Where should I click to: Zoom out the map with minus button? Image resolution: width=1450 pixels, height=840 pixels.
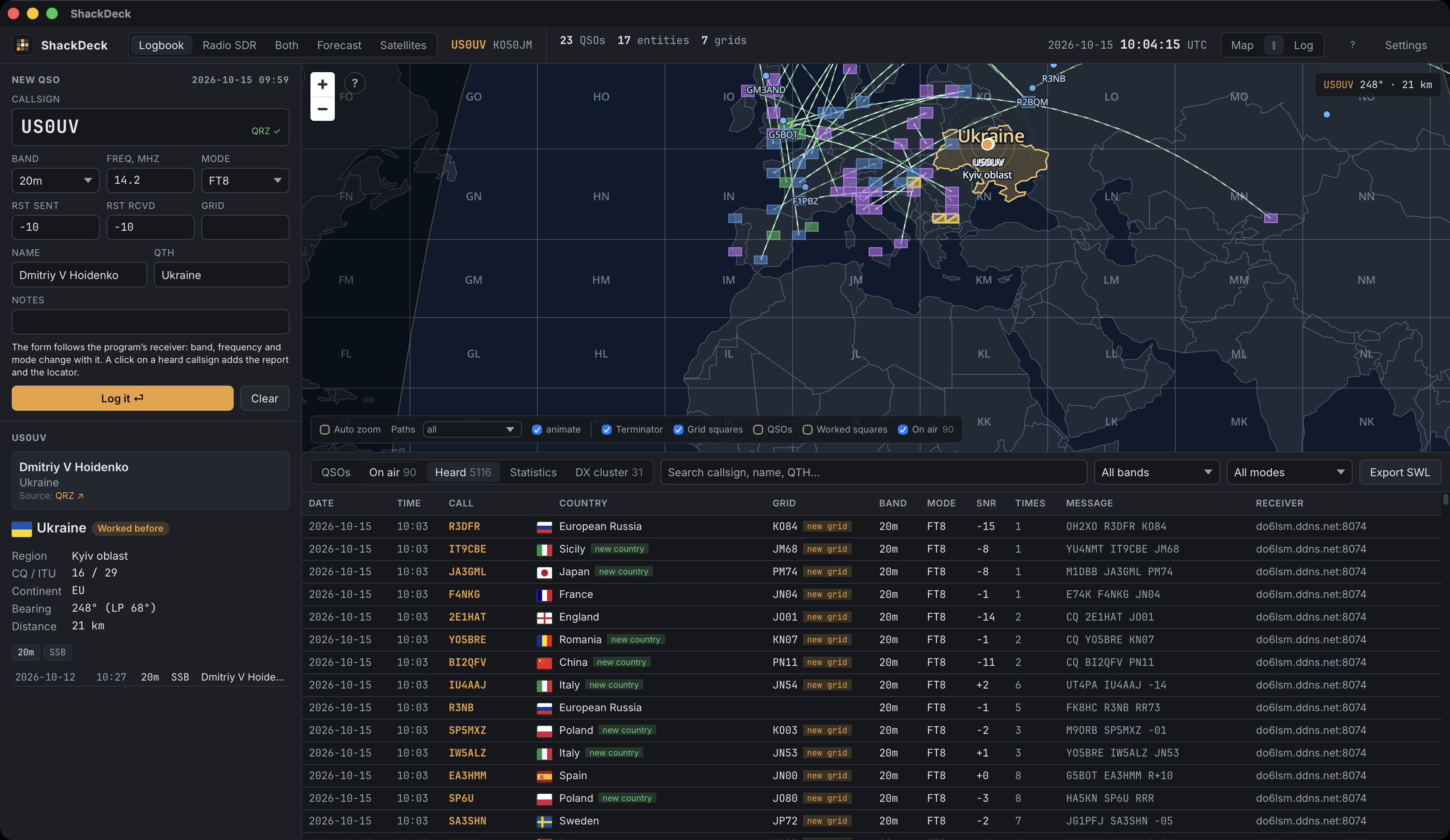click(322, 109)
